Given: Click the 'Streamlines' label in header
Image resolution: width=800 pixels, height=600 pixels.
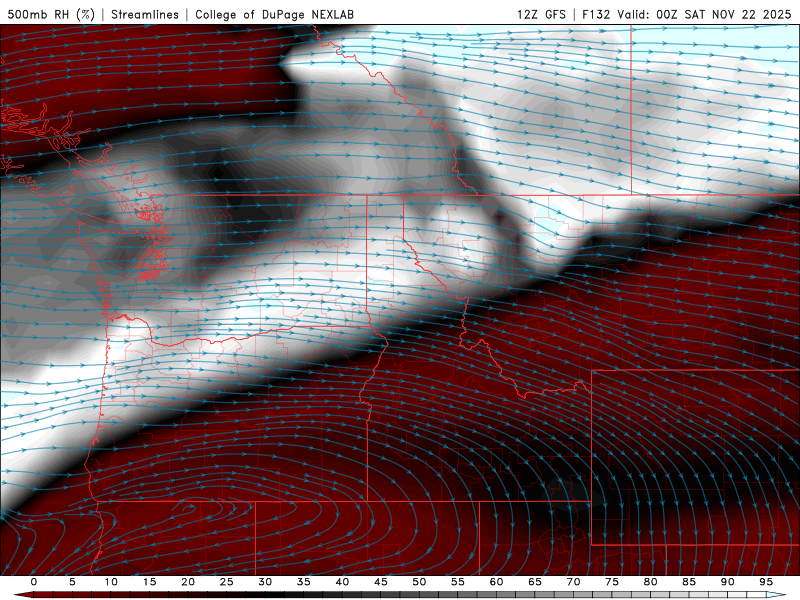Looking at the screenshot, I should 145,14.
